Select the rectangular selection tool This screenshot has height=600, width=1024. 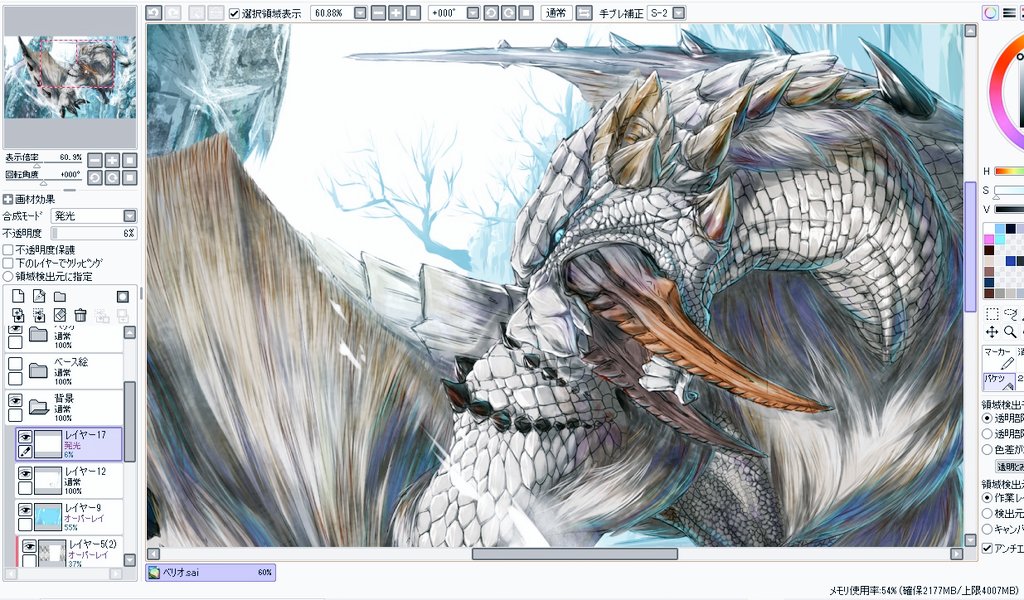click(991, 314)
